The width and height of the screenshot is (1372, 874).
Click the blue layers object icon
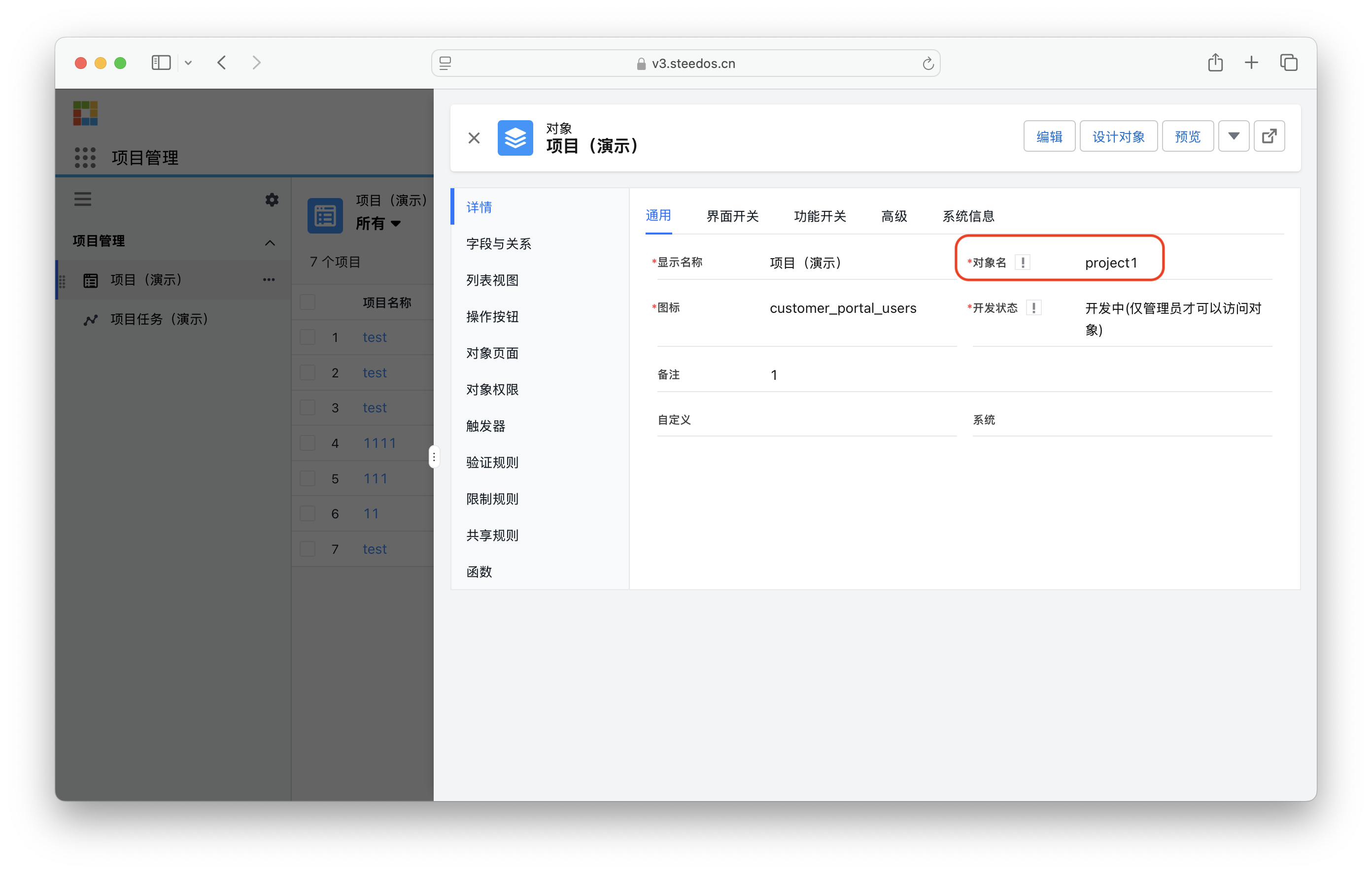coord(515,138)
